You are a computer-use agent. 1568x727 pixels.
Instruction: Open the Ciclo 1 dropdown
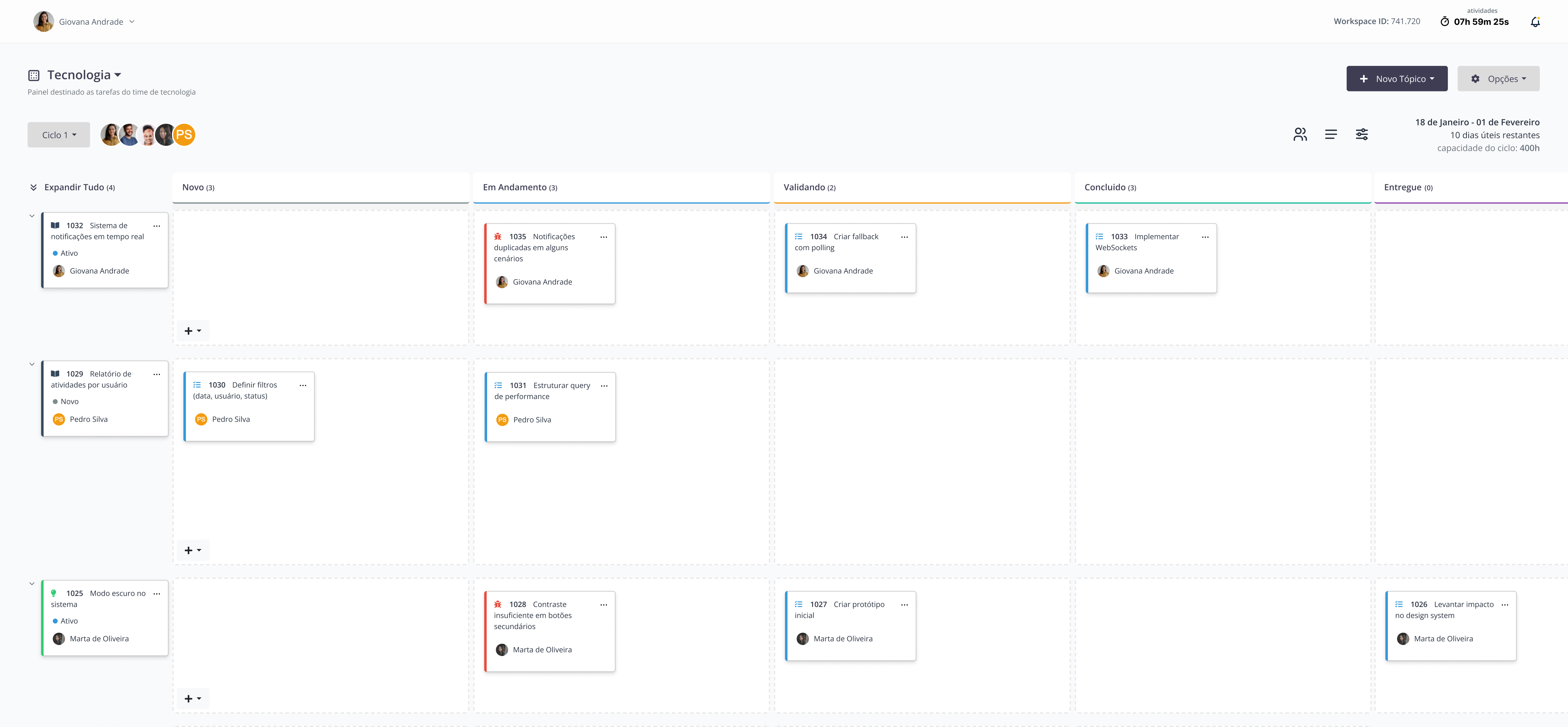59,135
